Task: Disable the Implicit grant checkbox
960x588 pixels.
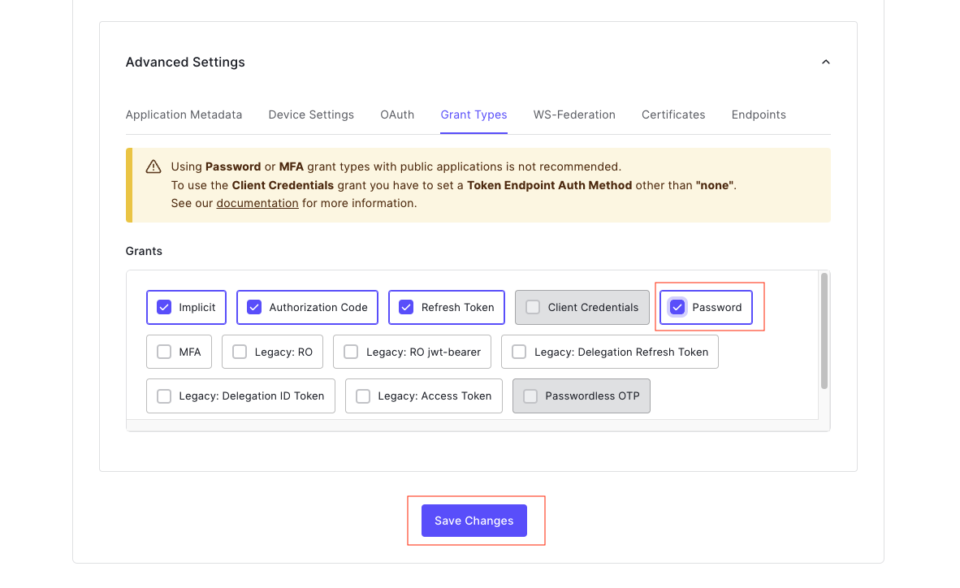Action: (163, 307)
